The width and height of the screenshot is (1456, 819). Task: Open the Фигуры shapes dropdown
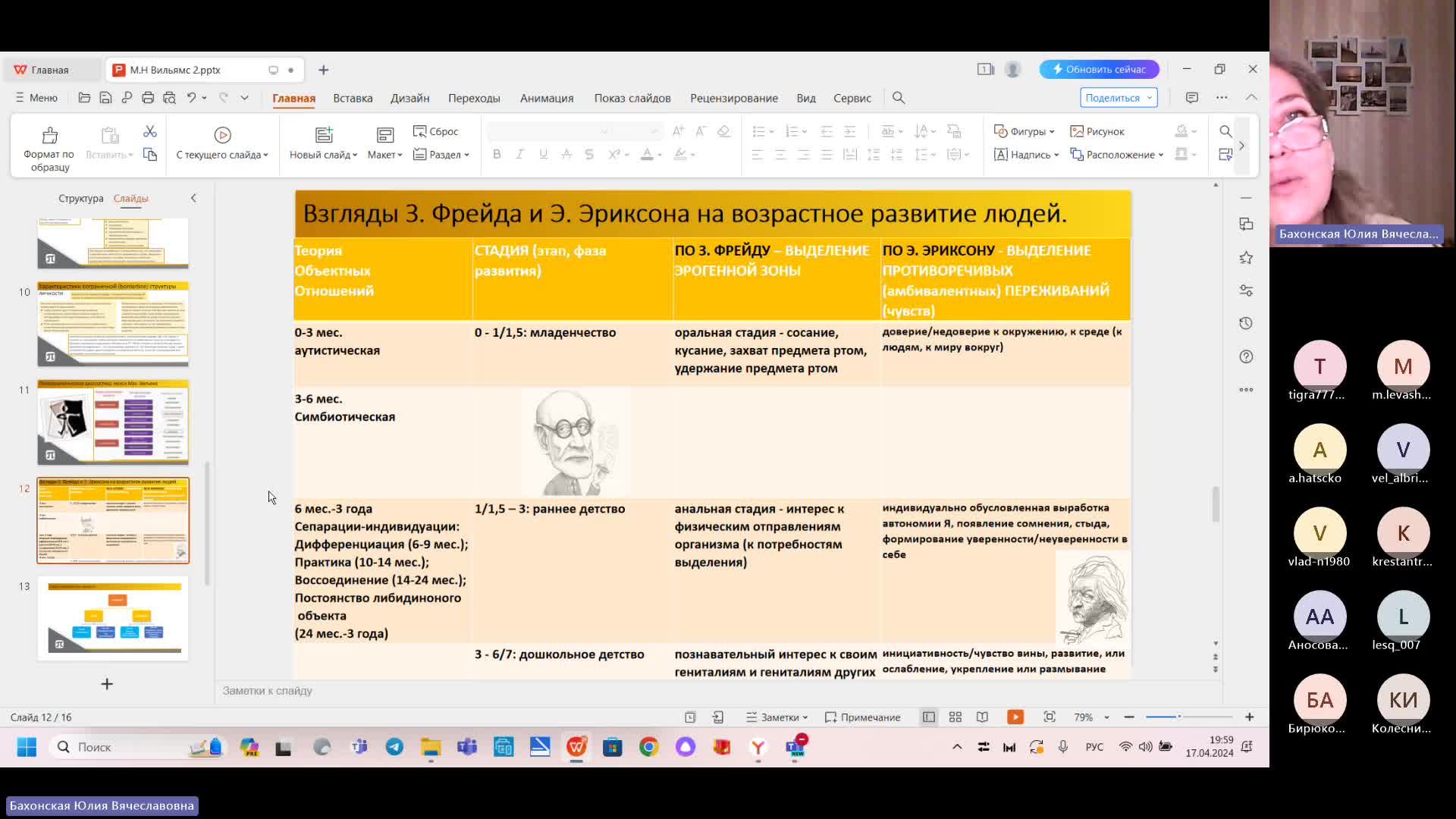[x=1025, y=131]
